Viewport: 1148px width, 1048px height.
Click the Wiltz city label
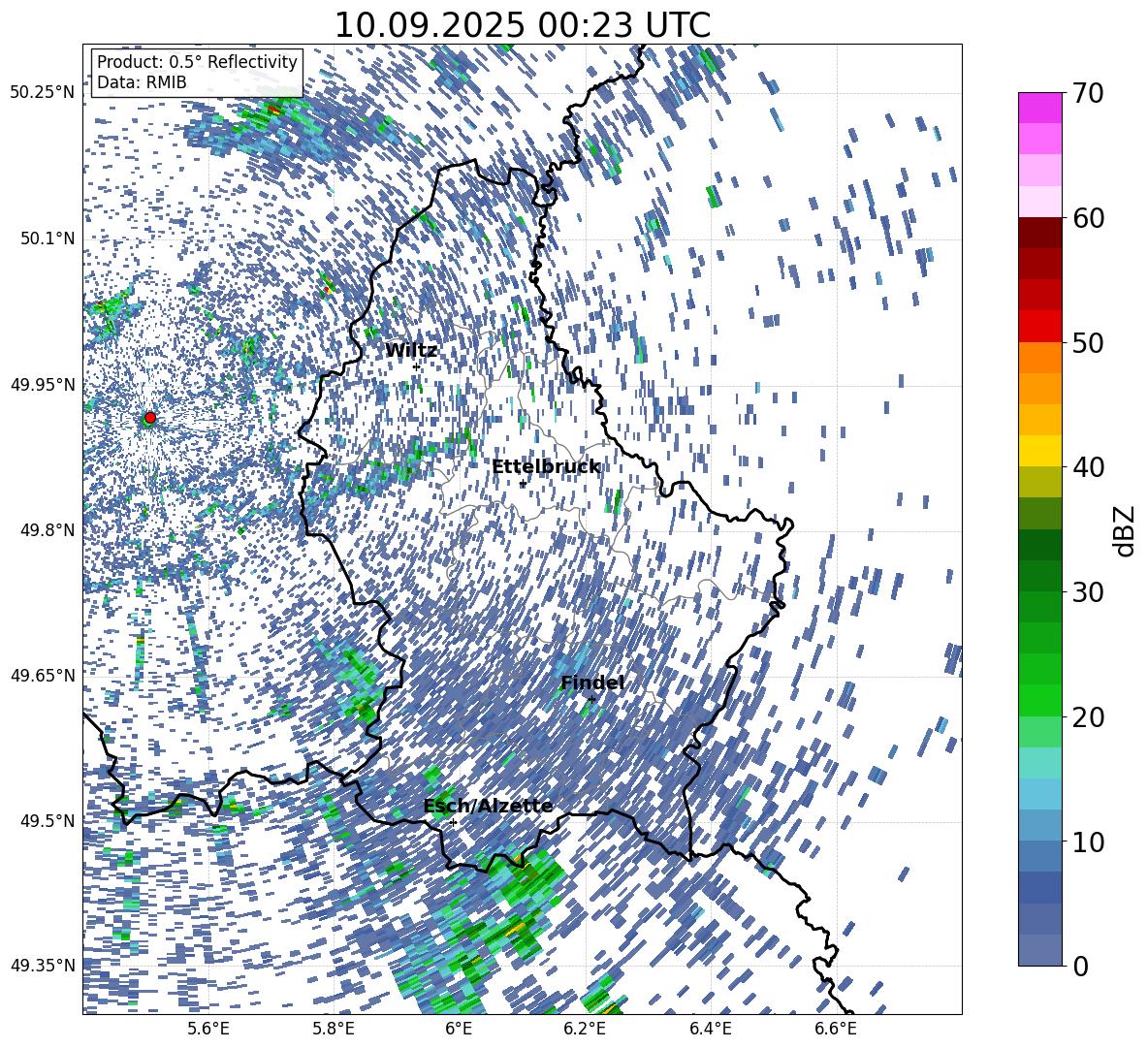point(411,350)
